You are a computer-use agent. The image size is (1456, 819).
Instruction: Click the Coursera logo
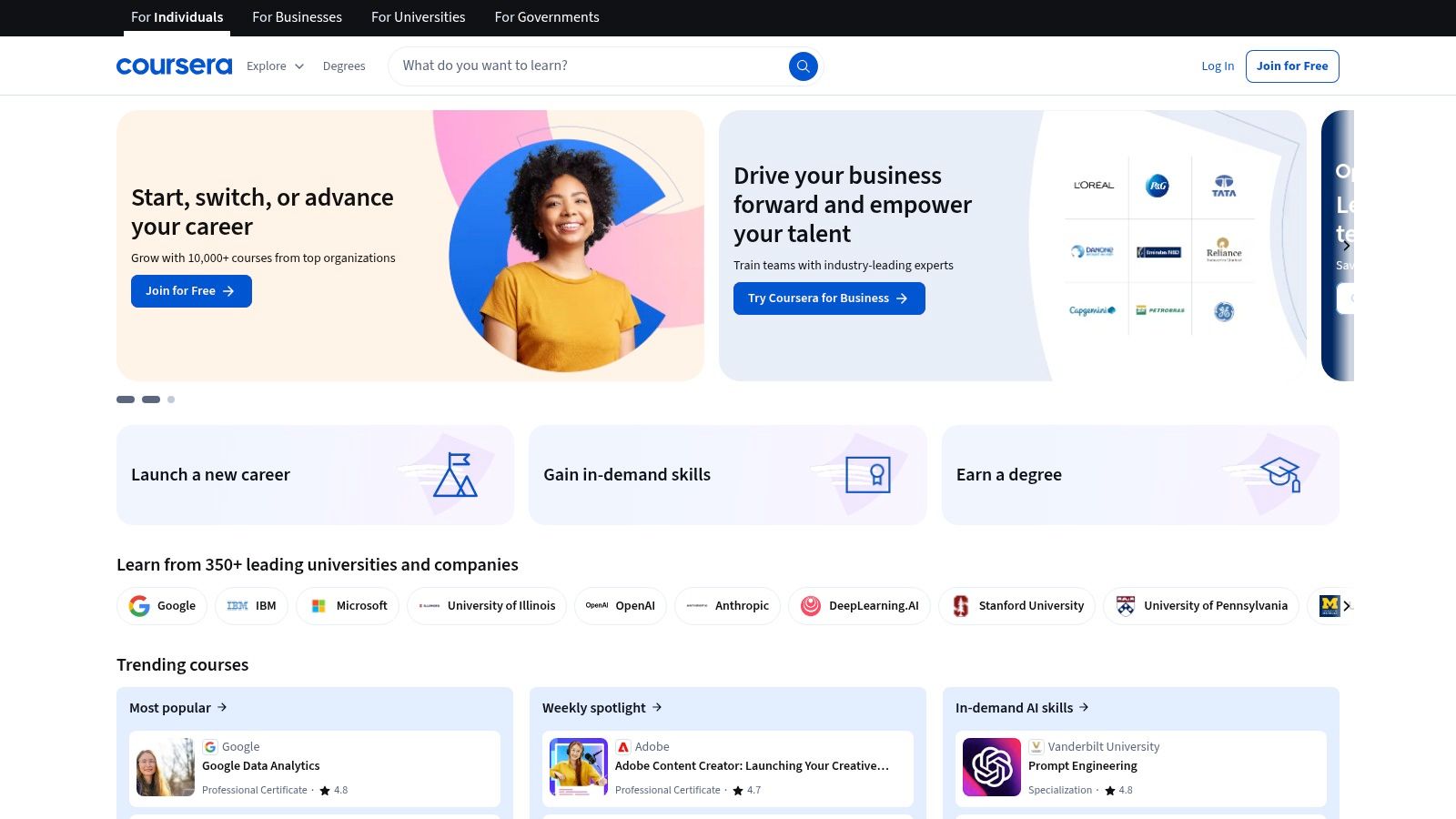174,66
